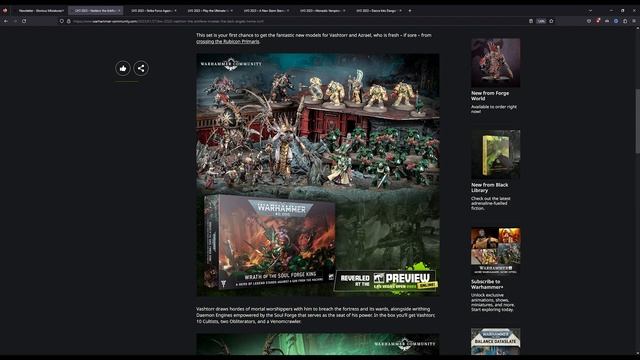Open the Balance Dataslate sidebar thumbnail

[x=496, y=341]
